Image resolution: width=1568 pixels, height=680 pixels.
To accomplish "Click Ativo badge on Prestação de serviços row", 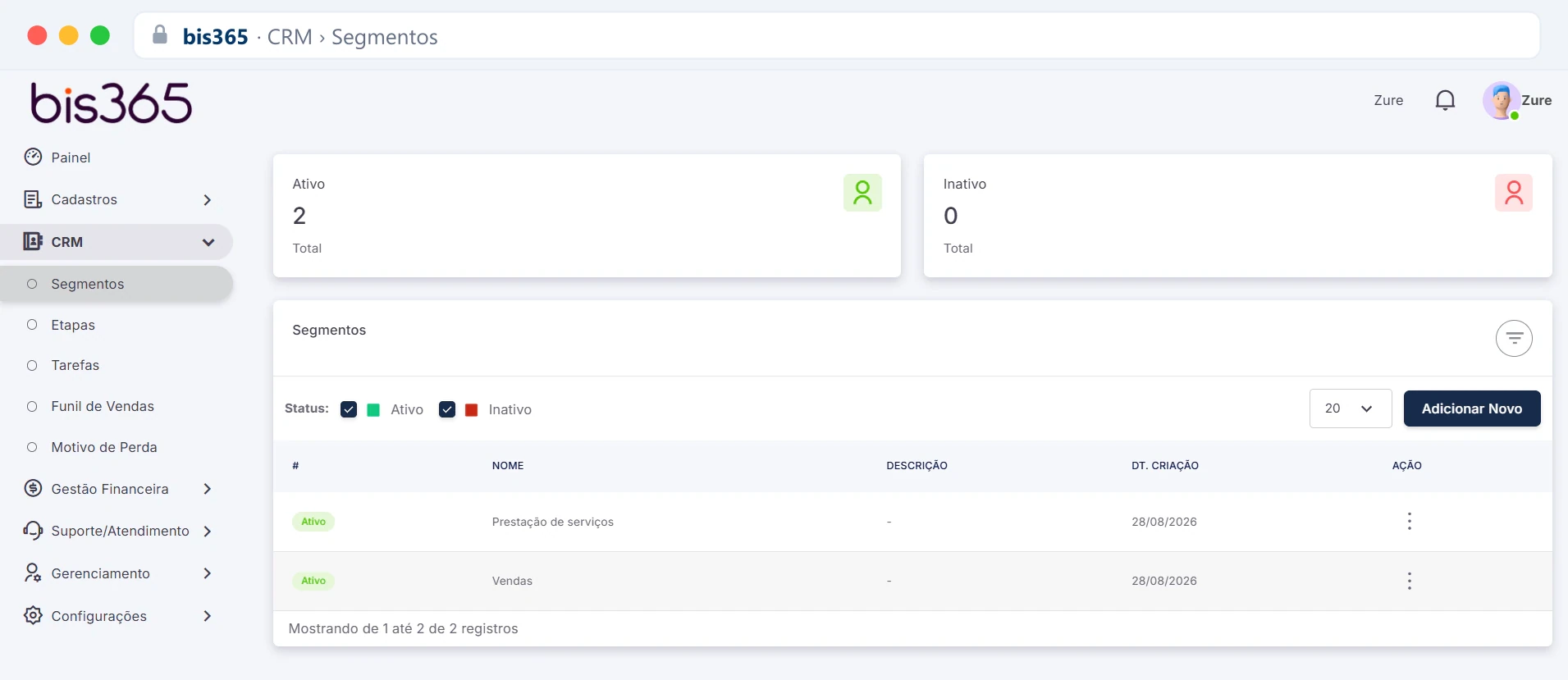I will (313, 522).
